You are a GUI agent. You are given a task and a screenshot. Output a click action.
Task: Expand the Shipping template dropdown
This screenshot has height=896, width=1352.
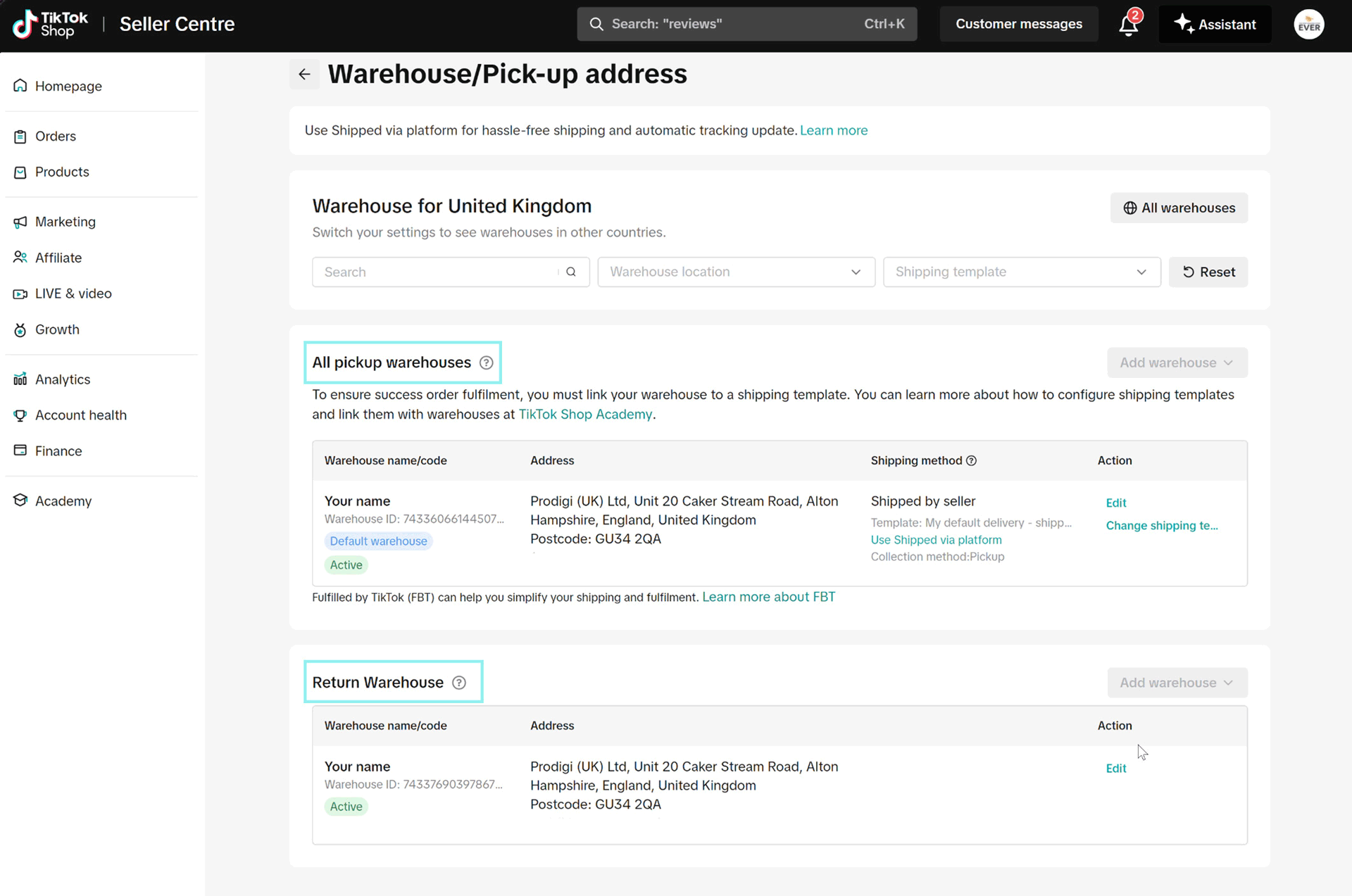pos(1021,272)
